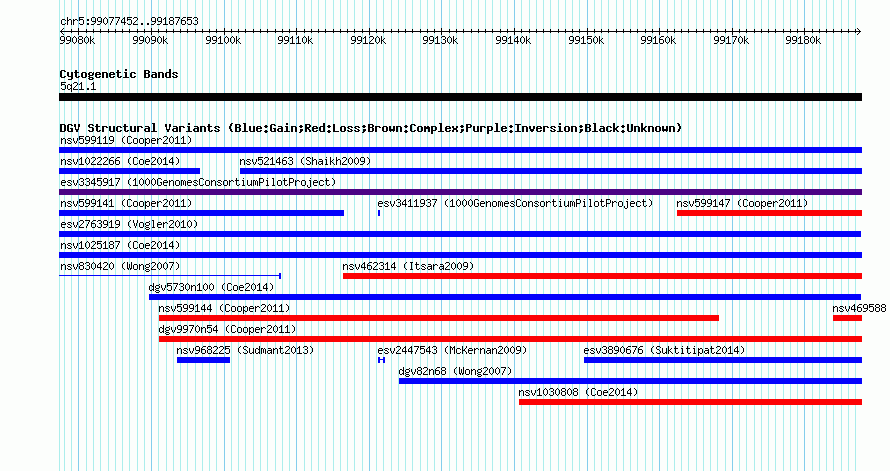Image resolution: width=890 pixels, height=471 pixels.
Task: Open the nsv469588 variant label
Action: [x=859, y=308]
